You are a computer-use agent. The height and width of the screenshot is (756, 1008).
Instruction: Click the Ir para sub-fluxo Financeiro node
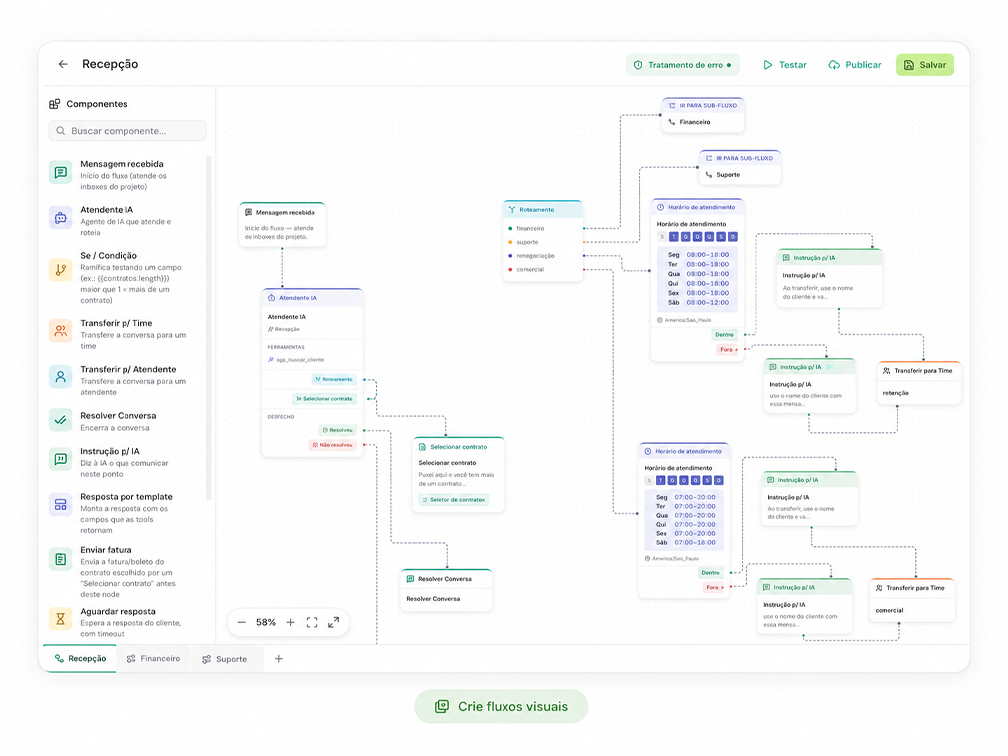click(703, 115)
